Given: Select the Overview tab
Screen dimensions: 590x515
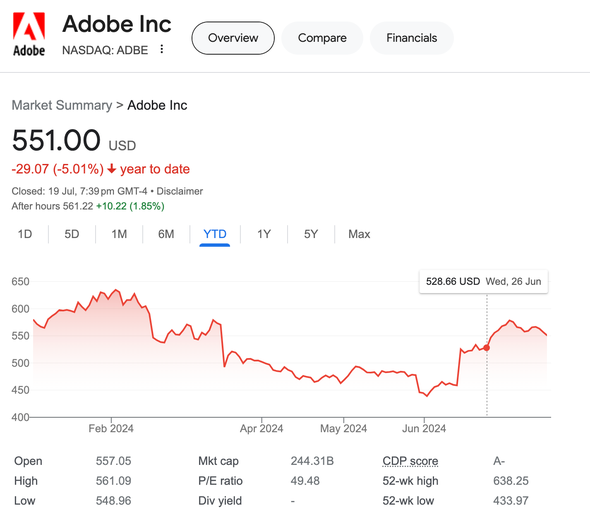Looking at the screenshot, I should (x=233, y=38).
